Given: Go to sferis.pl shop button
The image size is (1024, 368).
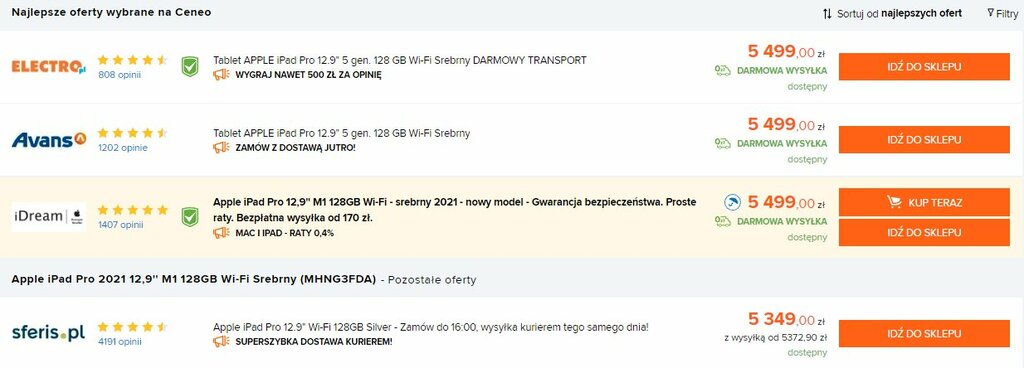Looking at the screenshot, I should point(924,333).
